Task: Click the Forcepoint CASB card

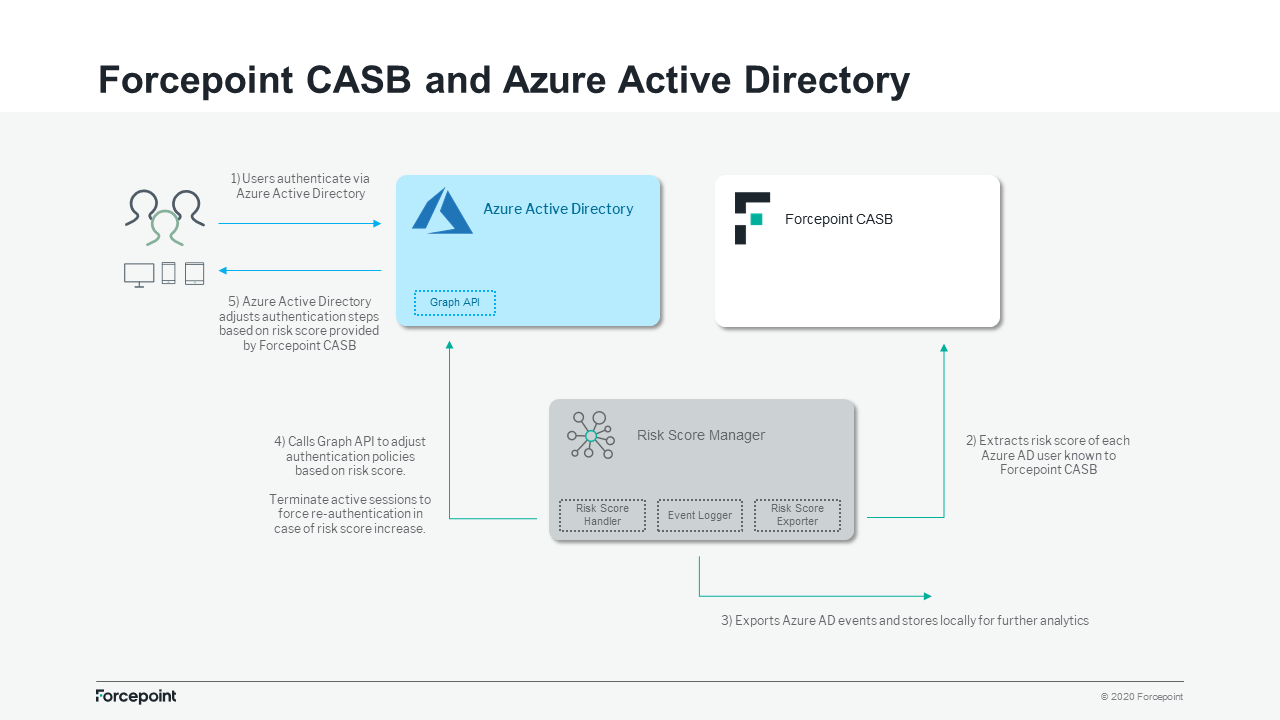Action: (x=857, y=250)
